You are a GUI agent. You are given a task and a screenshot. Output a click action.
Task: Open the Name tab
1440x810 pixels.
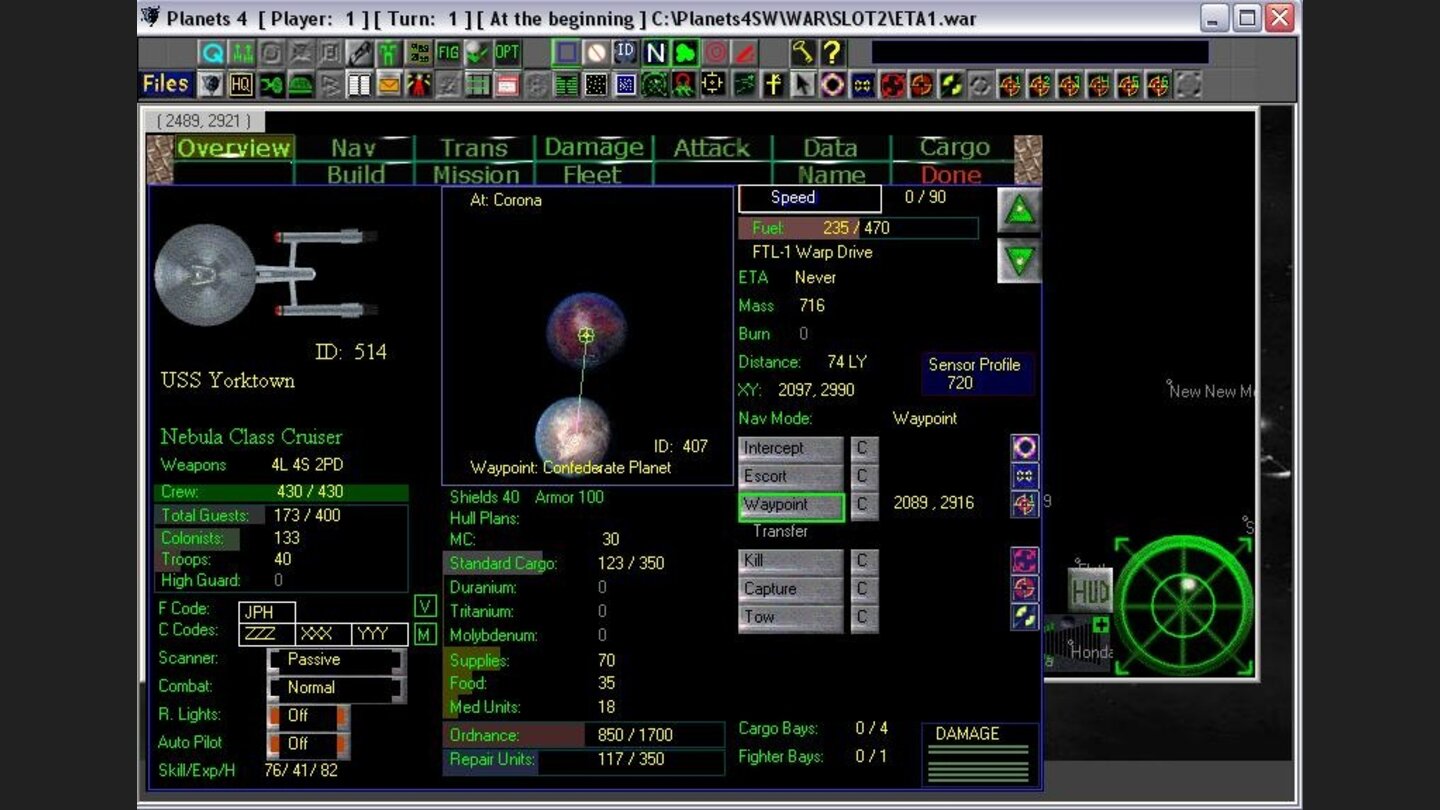pos(831,175)
